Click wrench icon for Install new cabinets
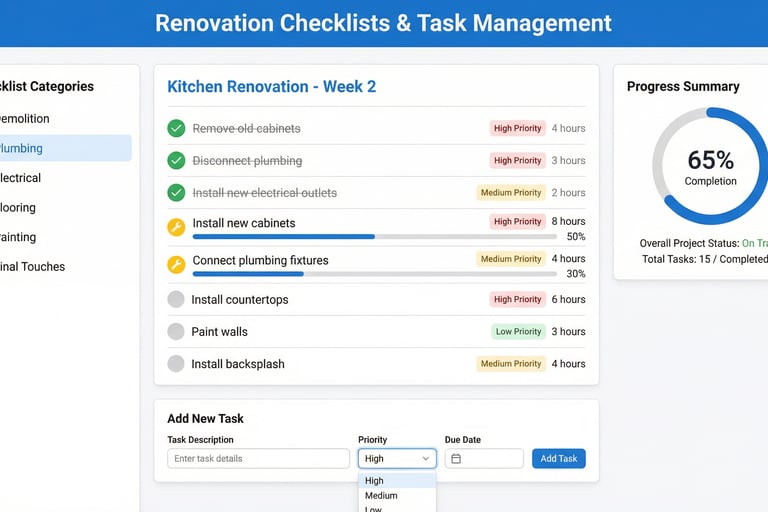This screenshot has height=512, width=768. 176,227
